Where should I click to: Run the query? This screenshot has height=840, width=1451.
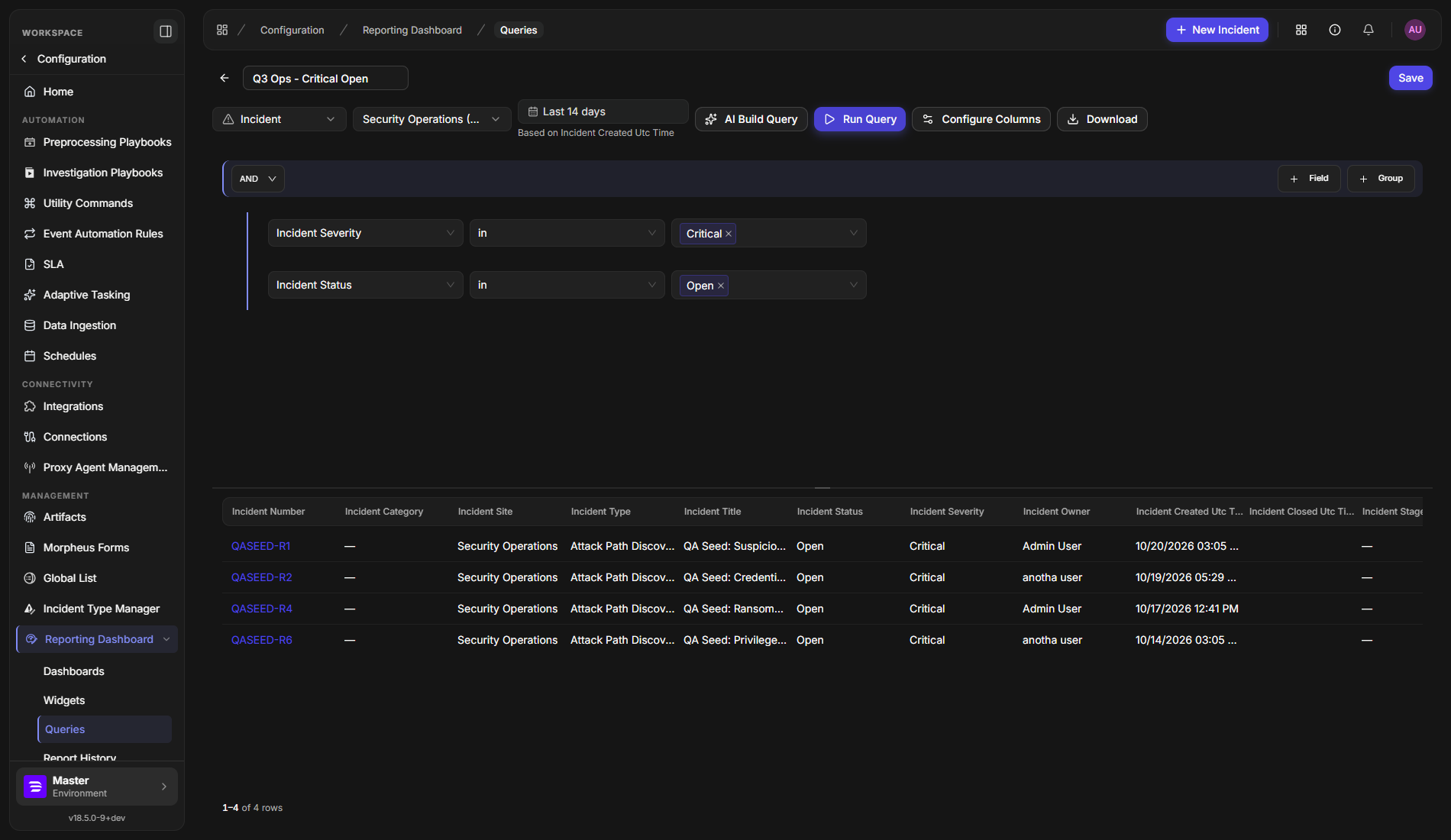coord(860,119)
